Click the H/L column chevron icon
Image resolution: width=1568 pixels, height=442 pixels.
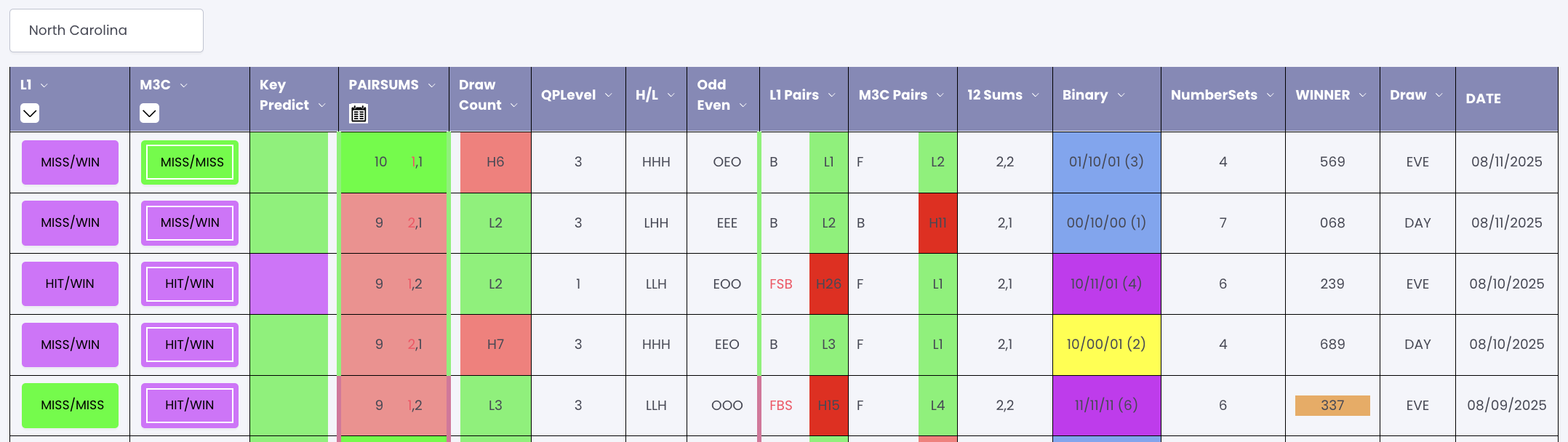(671, 95)
